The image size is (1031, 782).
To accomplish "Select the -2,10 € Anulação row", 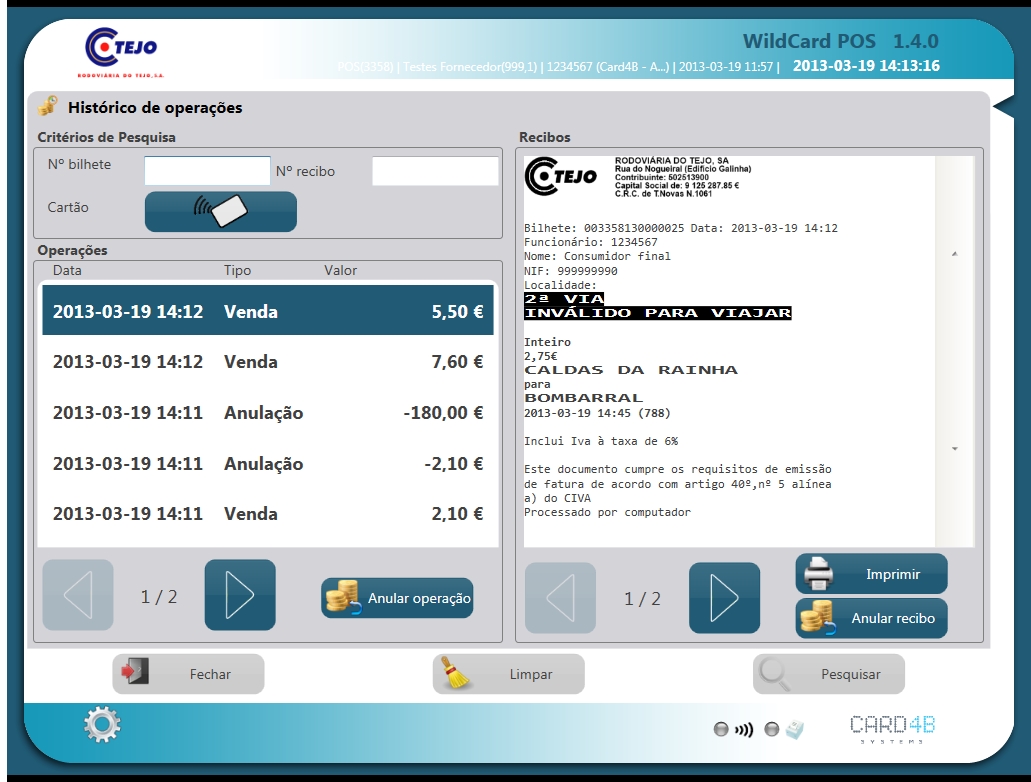I will pos(267,464).
